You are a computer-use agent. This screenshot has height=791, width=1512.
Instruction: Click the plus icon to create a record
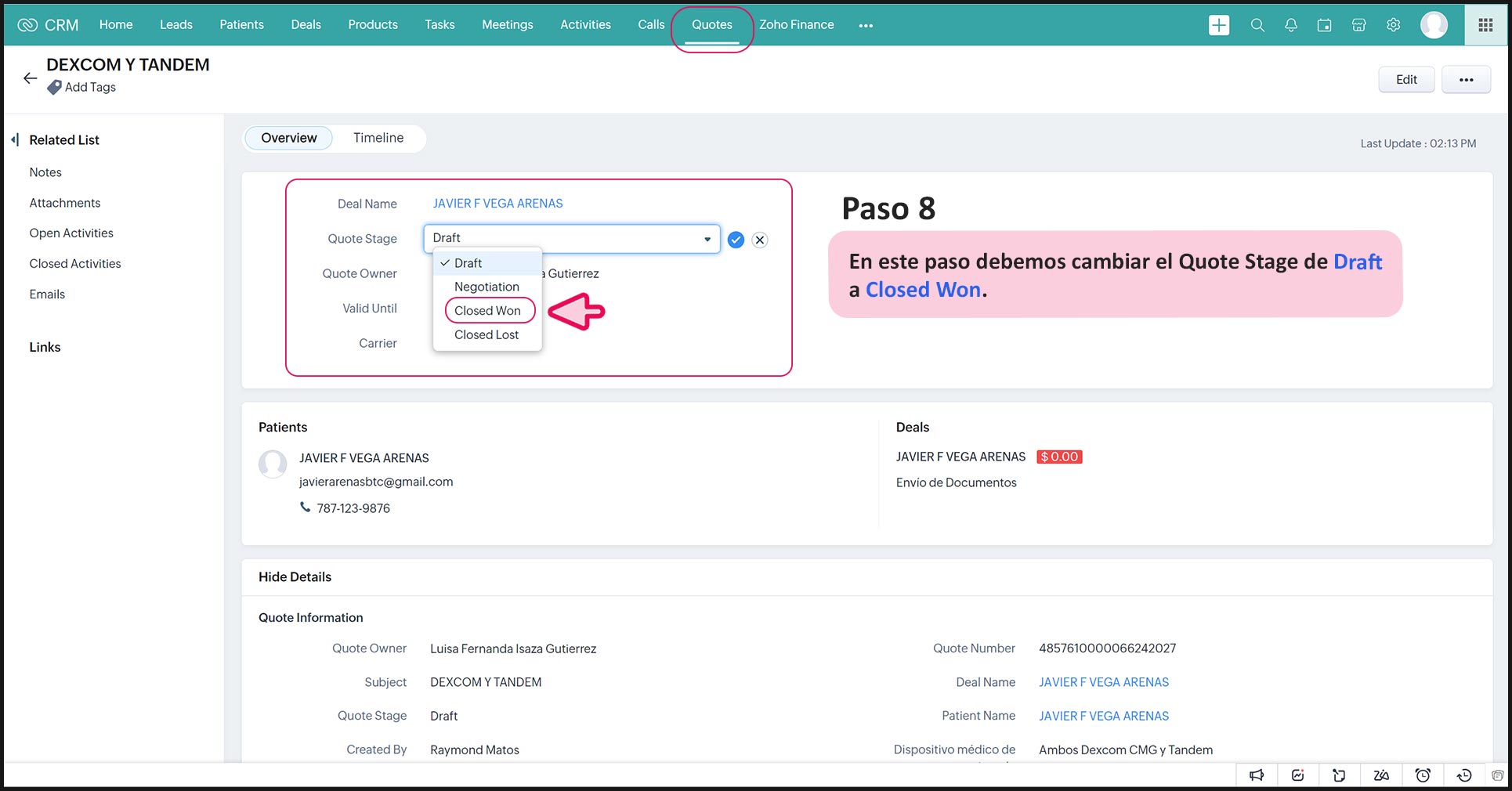pos(1218,25)
